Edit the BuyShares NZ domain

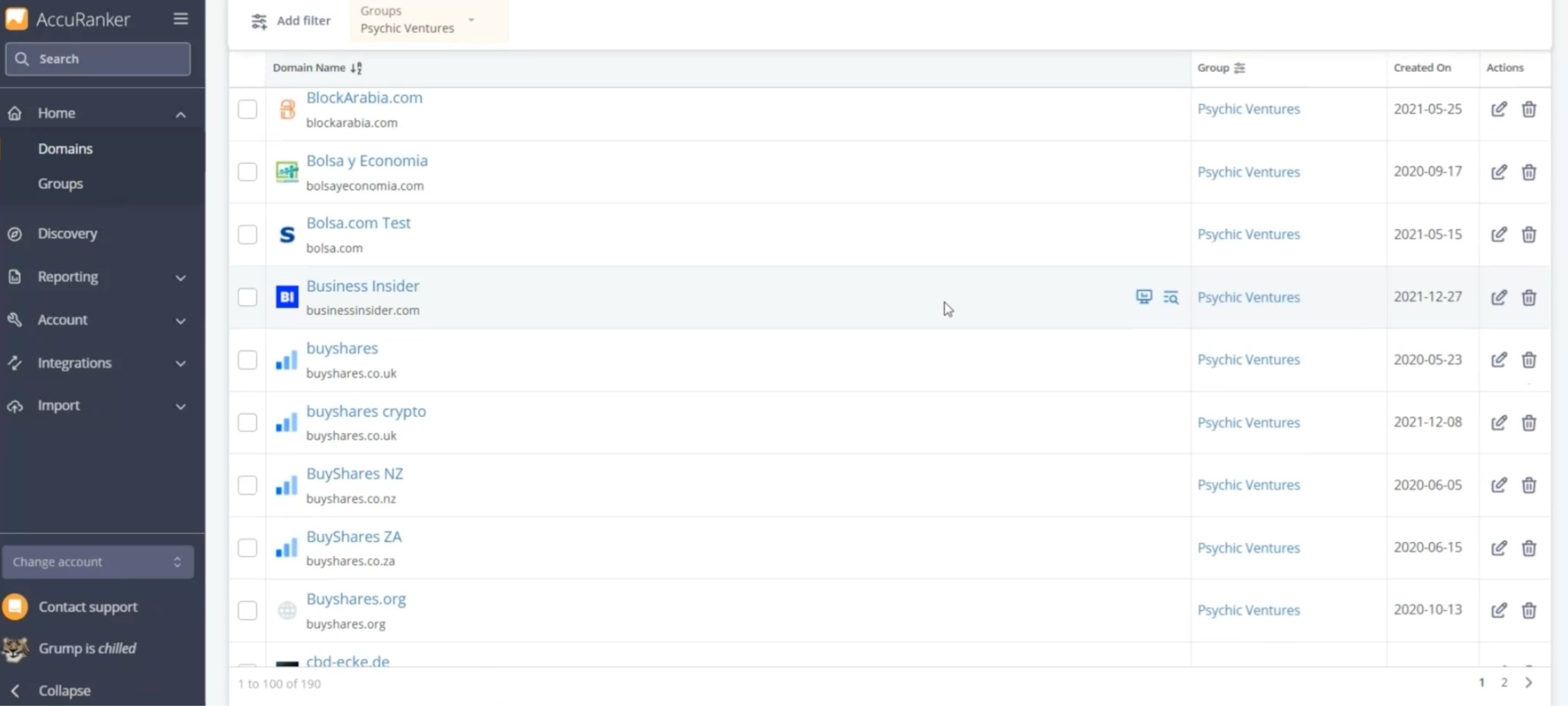coord(1498,485)
